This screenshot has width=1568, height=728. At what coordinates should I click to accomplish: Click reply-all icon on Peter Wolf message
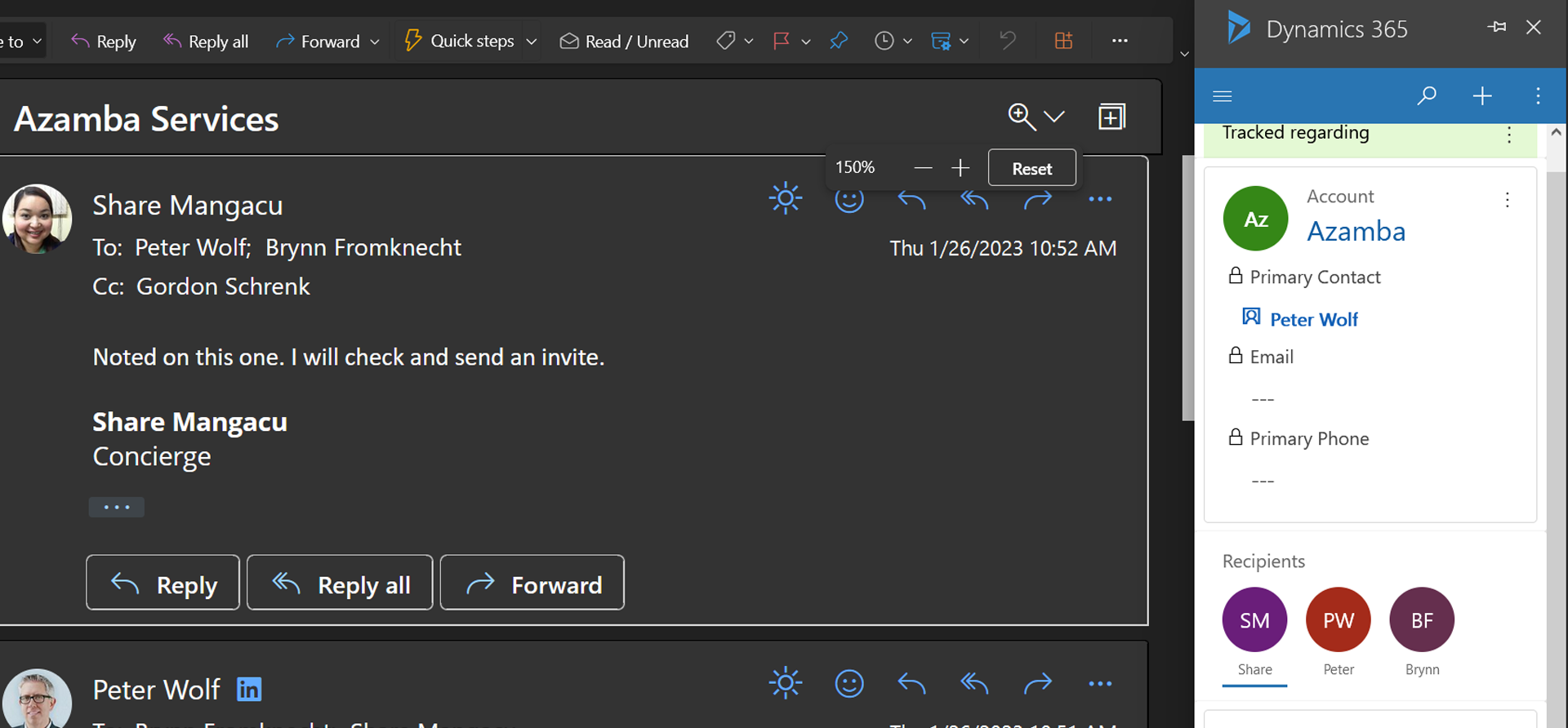[x=974, y=683]
